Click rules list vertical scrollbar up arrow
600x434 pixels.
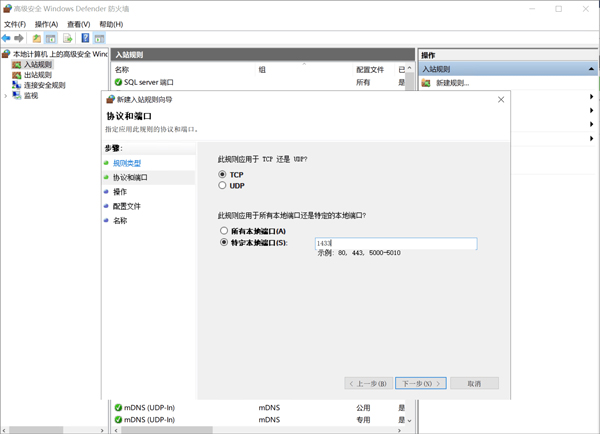point(409,68)
